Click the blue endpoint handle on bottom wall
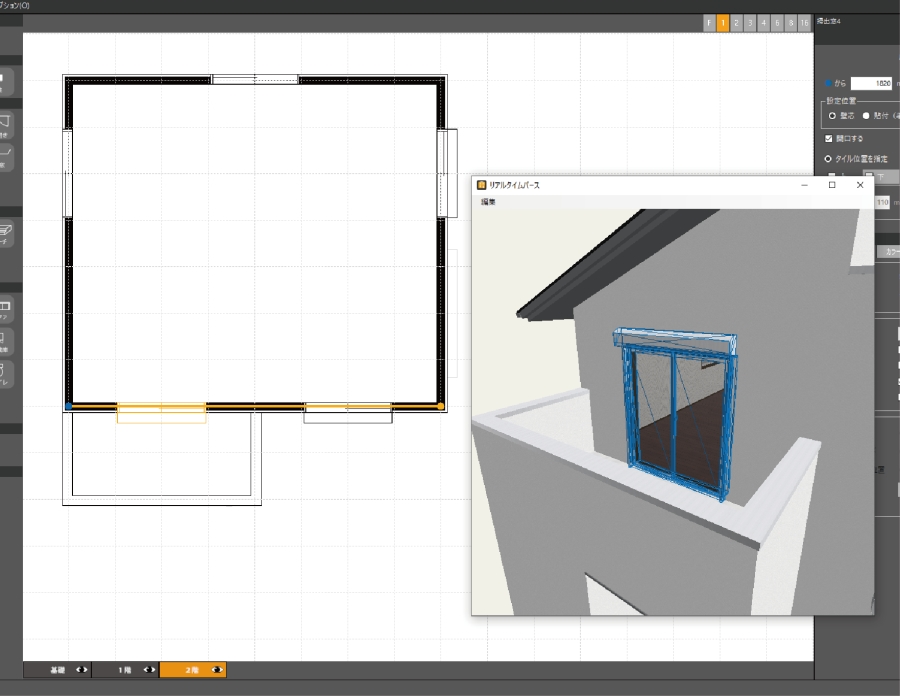The height and width of the screenshot is (696, 900). click(68, 406)
